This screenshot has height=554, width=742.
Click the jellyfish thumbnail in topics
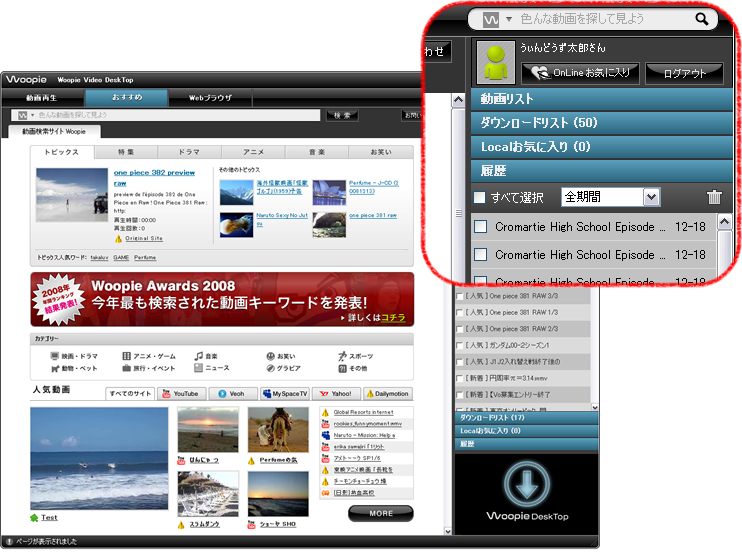coord(236,225)
